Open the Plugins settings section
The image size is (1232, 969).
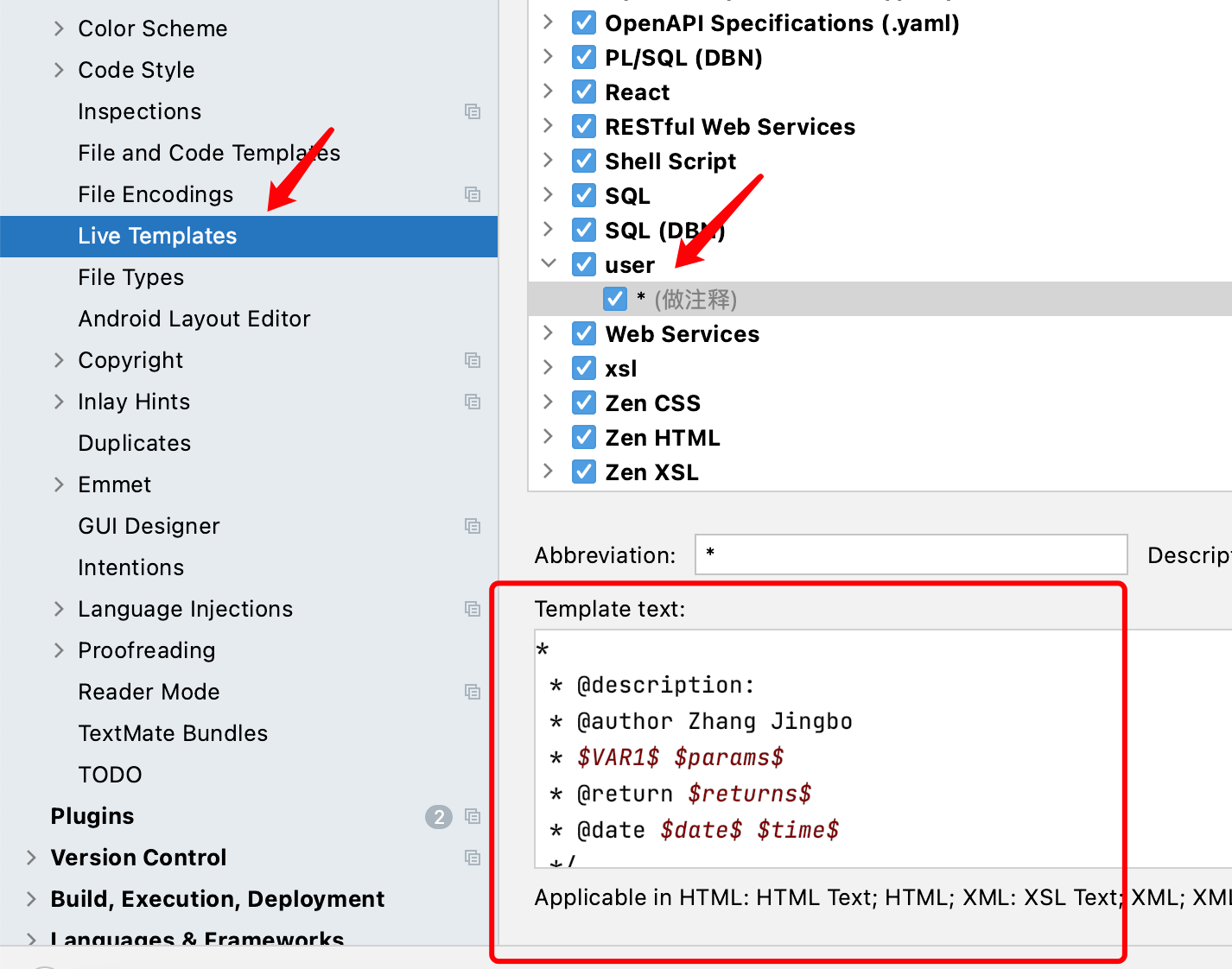tap(92, 816)
